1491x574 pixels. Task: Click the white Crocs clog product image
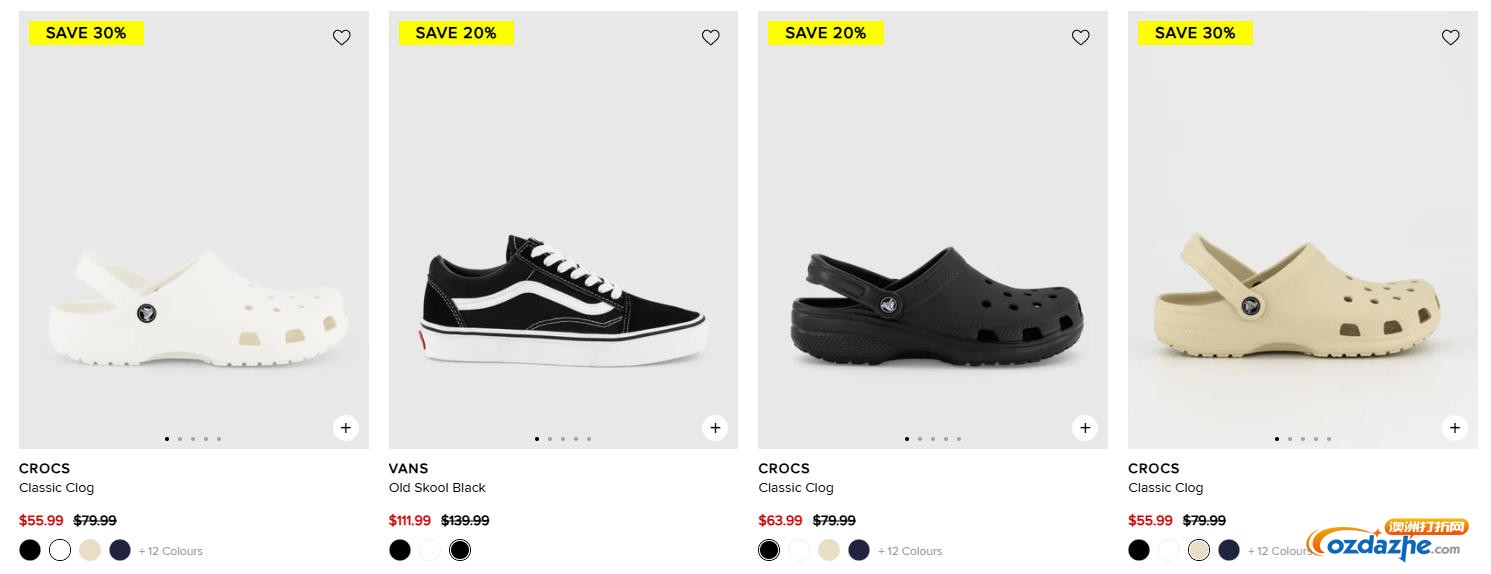tap(194, 300)
